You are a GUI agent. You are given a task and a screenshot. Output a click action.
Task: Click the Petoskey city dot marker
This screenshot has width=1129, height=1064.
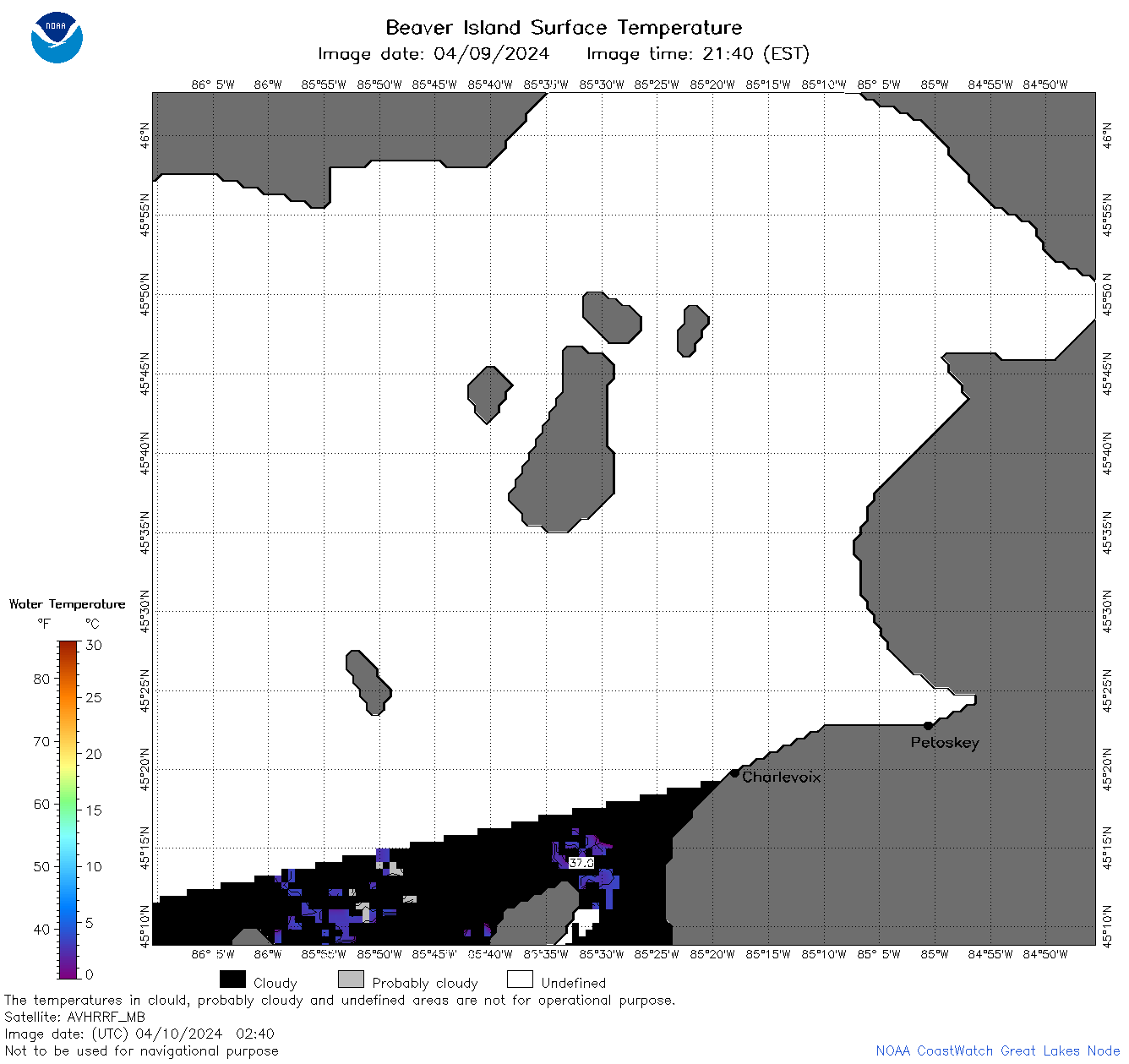(x=928, y=725)
